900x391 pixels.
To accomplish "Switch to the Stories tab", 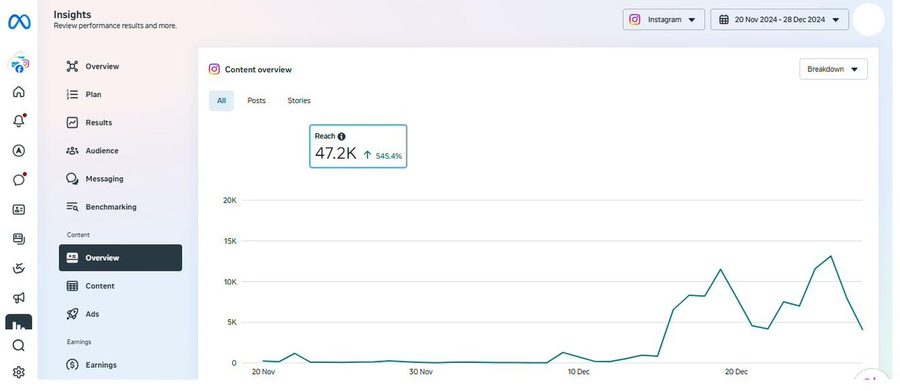I will (x=299, y=100).
